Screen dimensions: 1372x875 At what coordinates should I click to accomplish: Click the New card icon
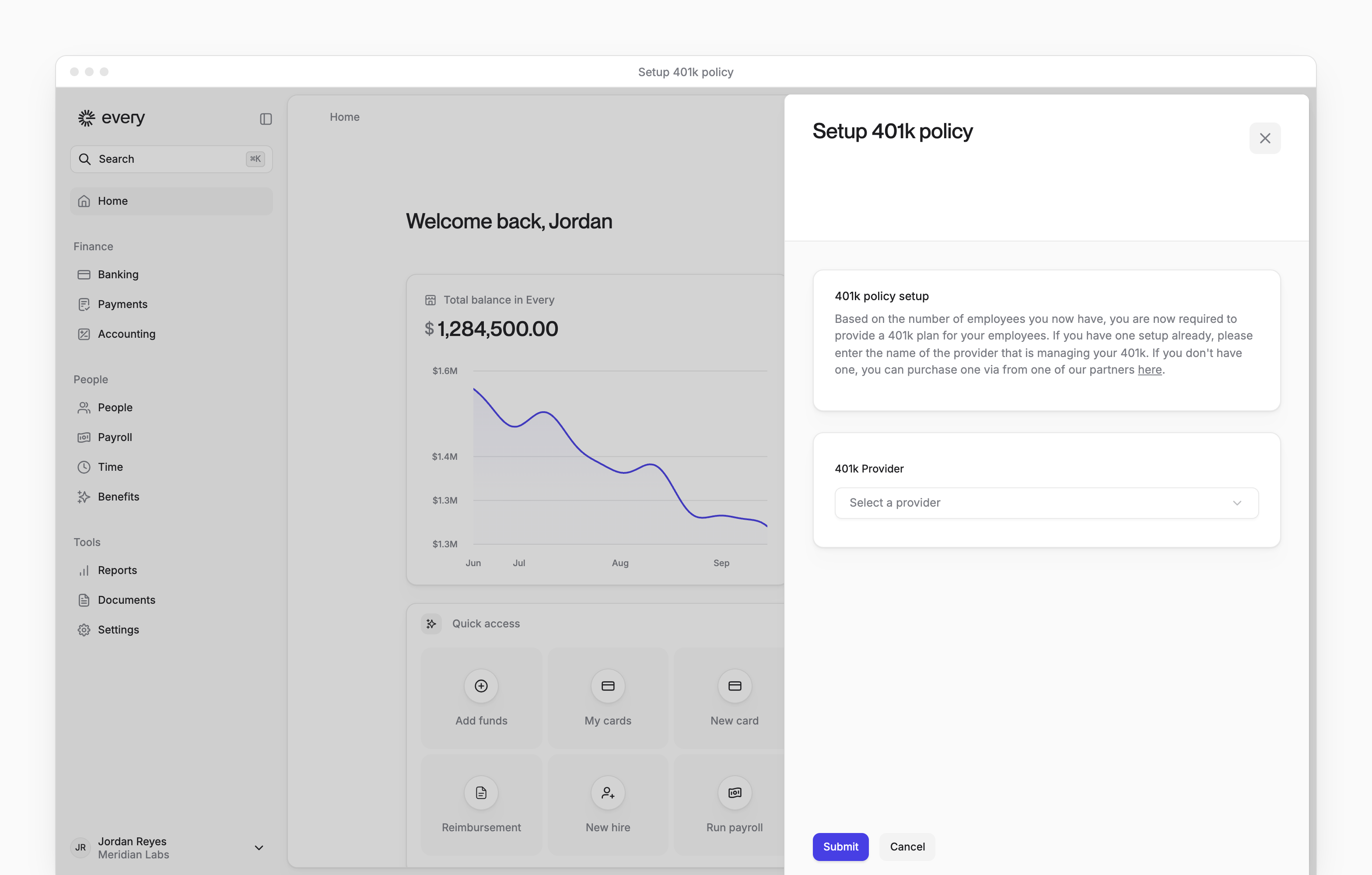735,686
